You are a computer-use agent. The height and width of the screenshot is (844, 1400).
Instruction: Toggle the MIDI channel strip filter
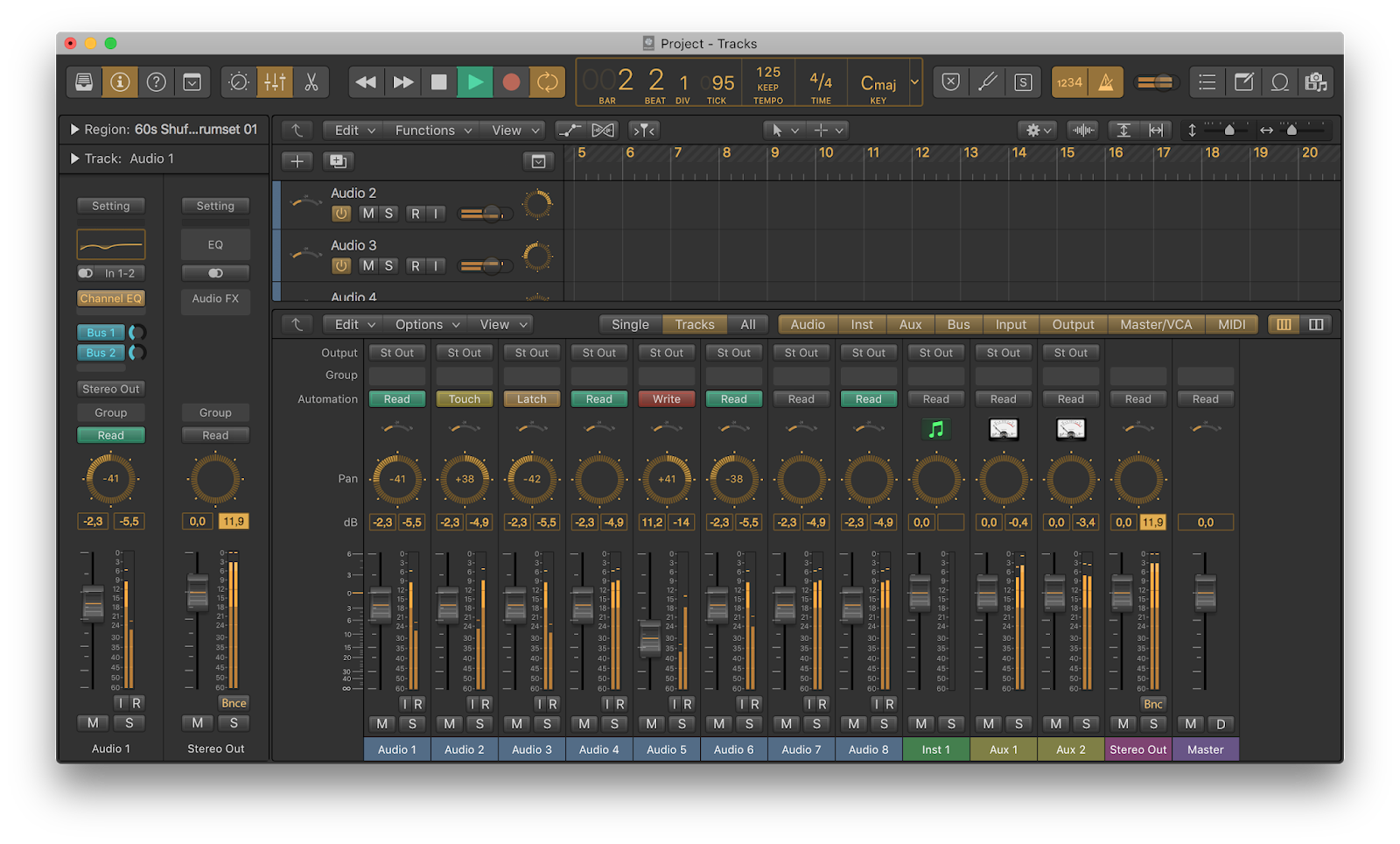[1231, 325]
